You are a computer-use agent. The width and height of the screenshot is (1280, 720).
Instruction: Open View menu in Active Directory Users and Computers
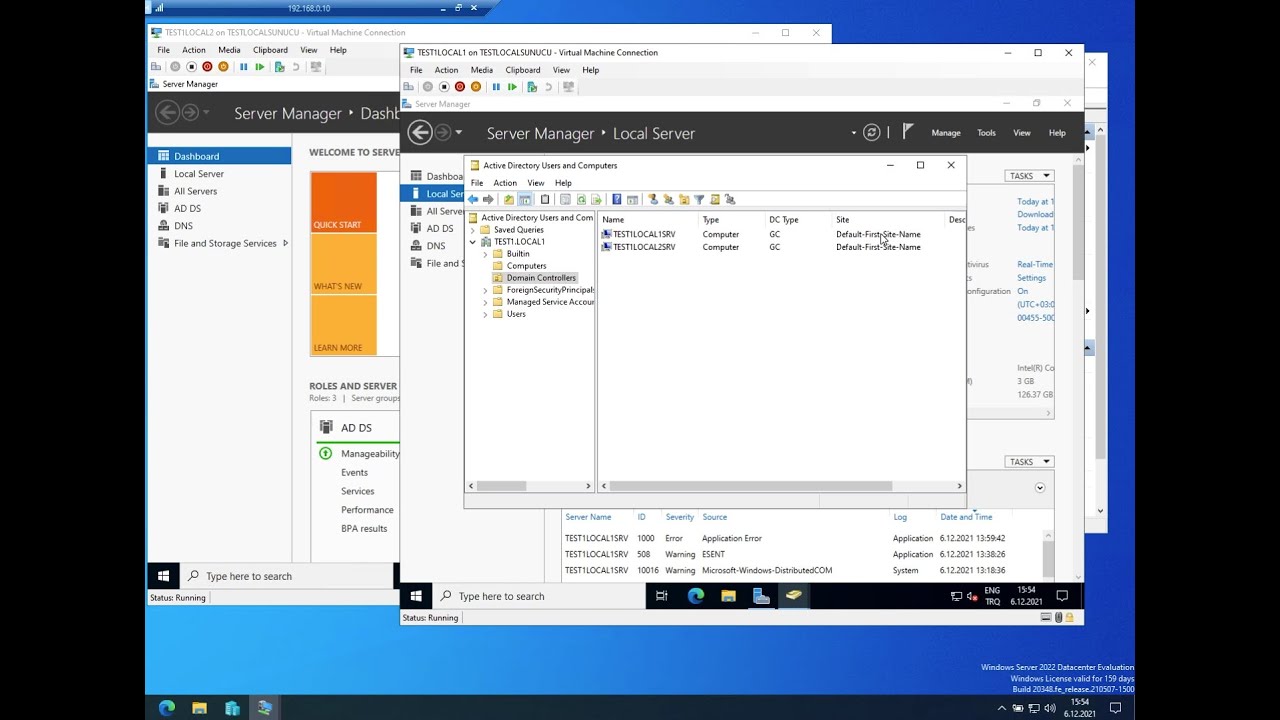coord(536,183)
